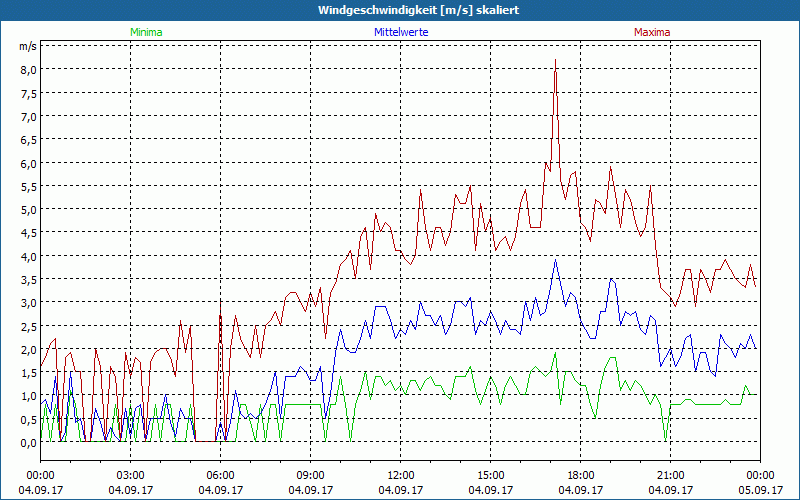Click the 8,0 y-axis value
Screen dimensions: 800x500
click(x=29, y=70)
